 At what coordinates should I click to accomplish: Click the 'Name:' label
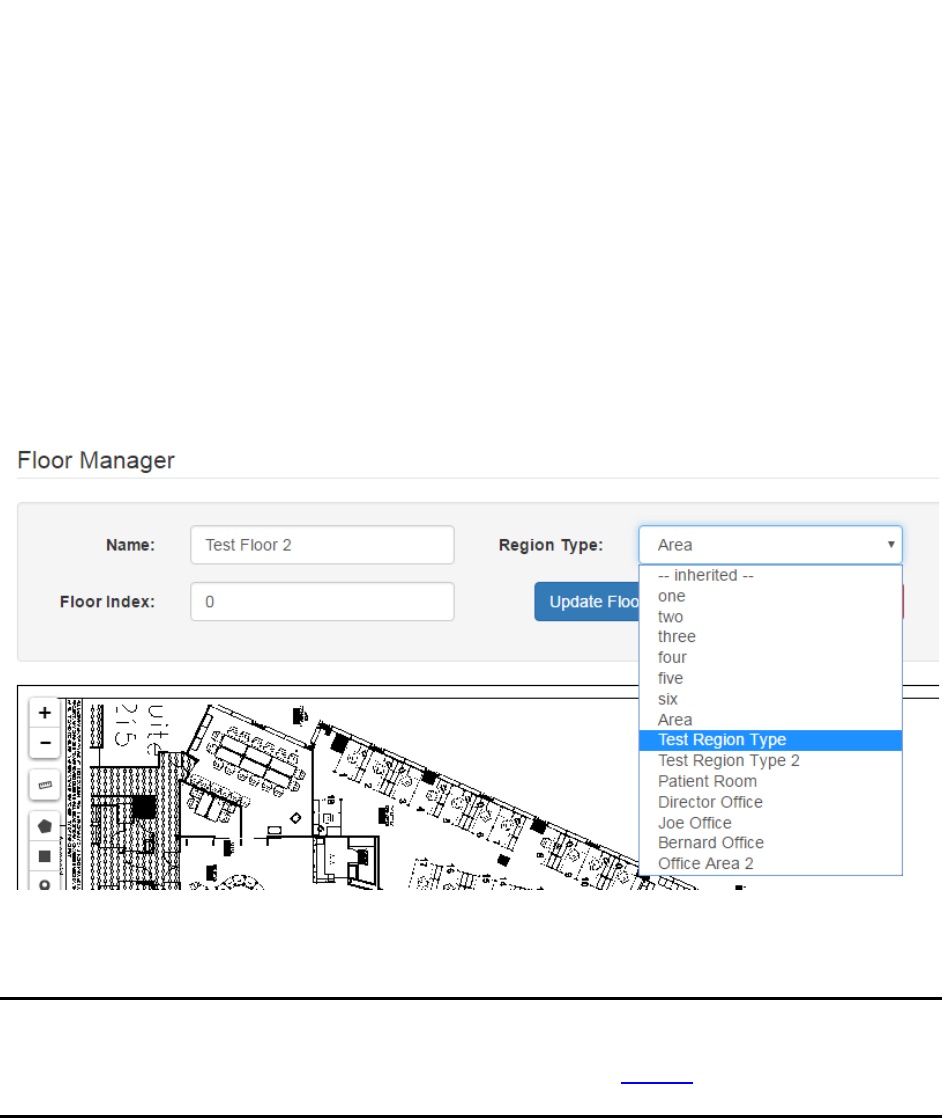130,545
